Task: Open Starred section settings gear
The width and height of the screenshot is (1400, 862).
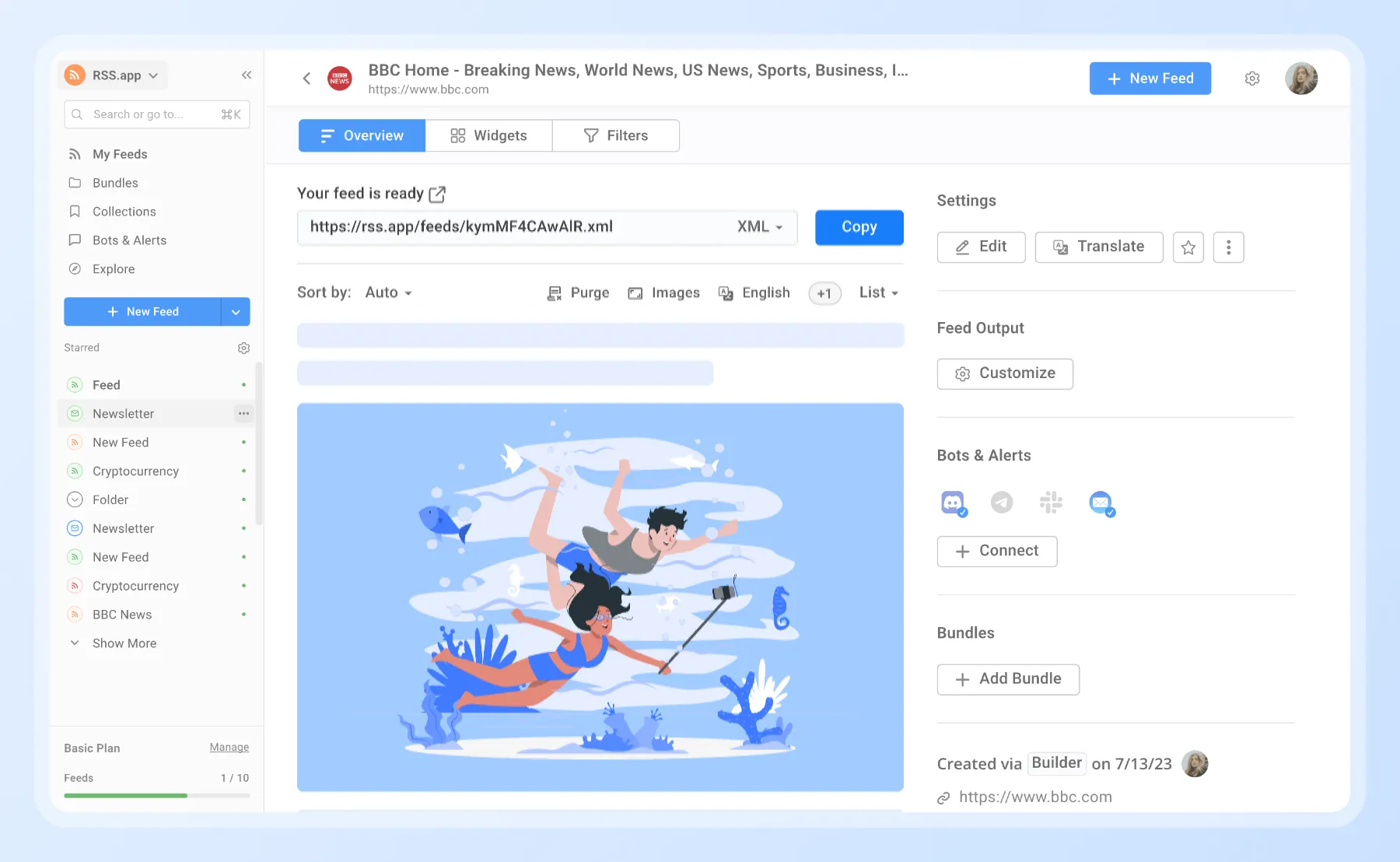Action: pyautogui.click(x=243, y=348)
